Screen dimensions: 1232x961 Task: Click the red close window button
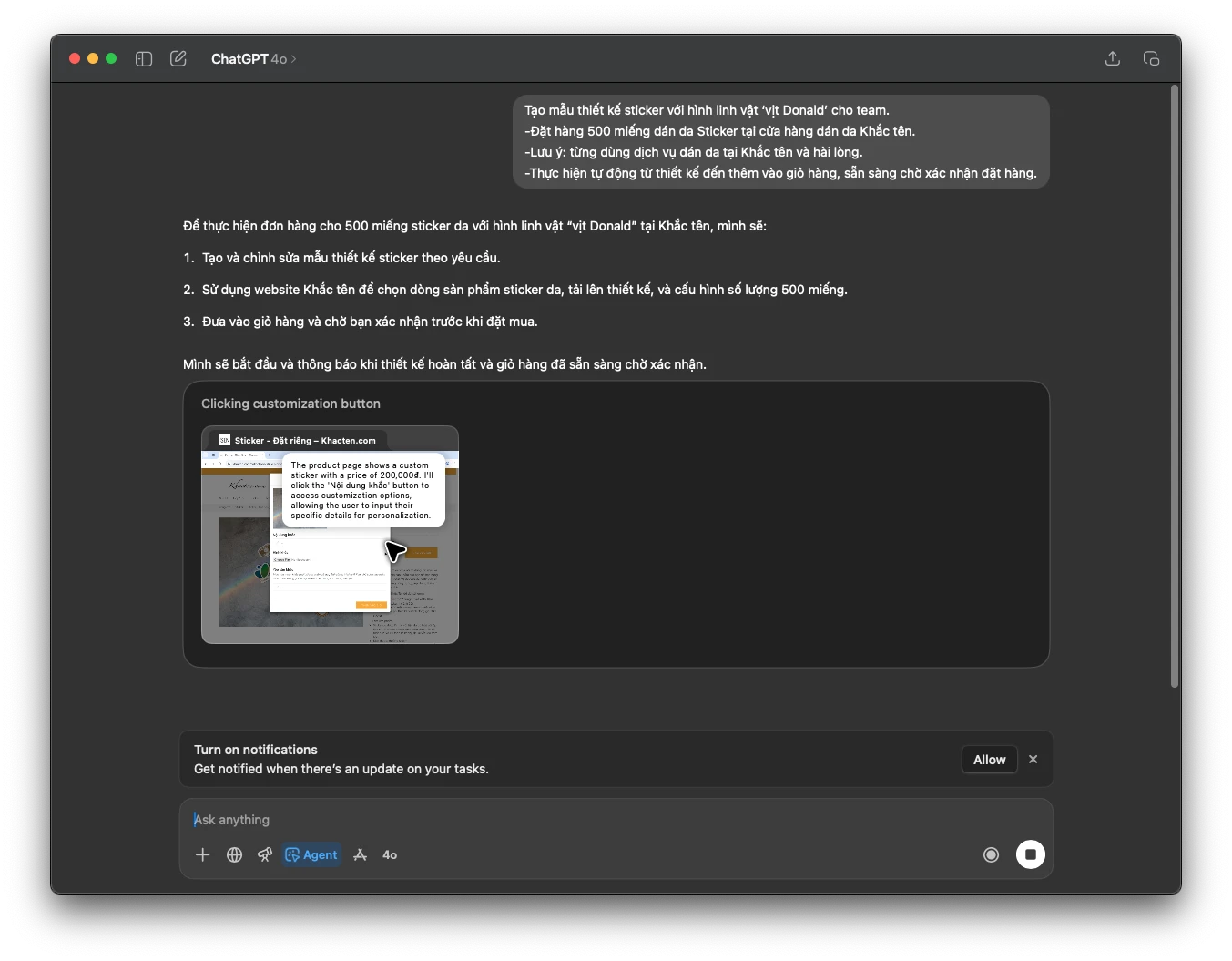click(75, 58)
